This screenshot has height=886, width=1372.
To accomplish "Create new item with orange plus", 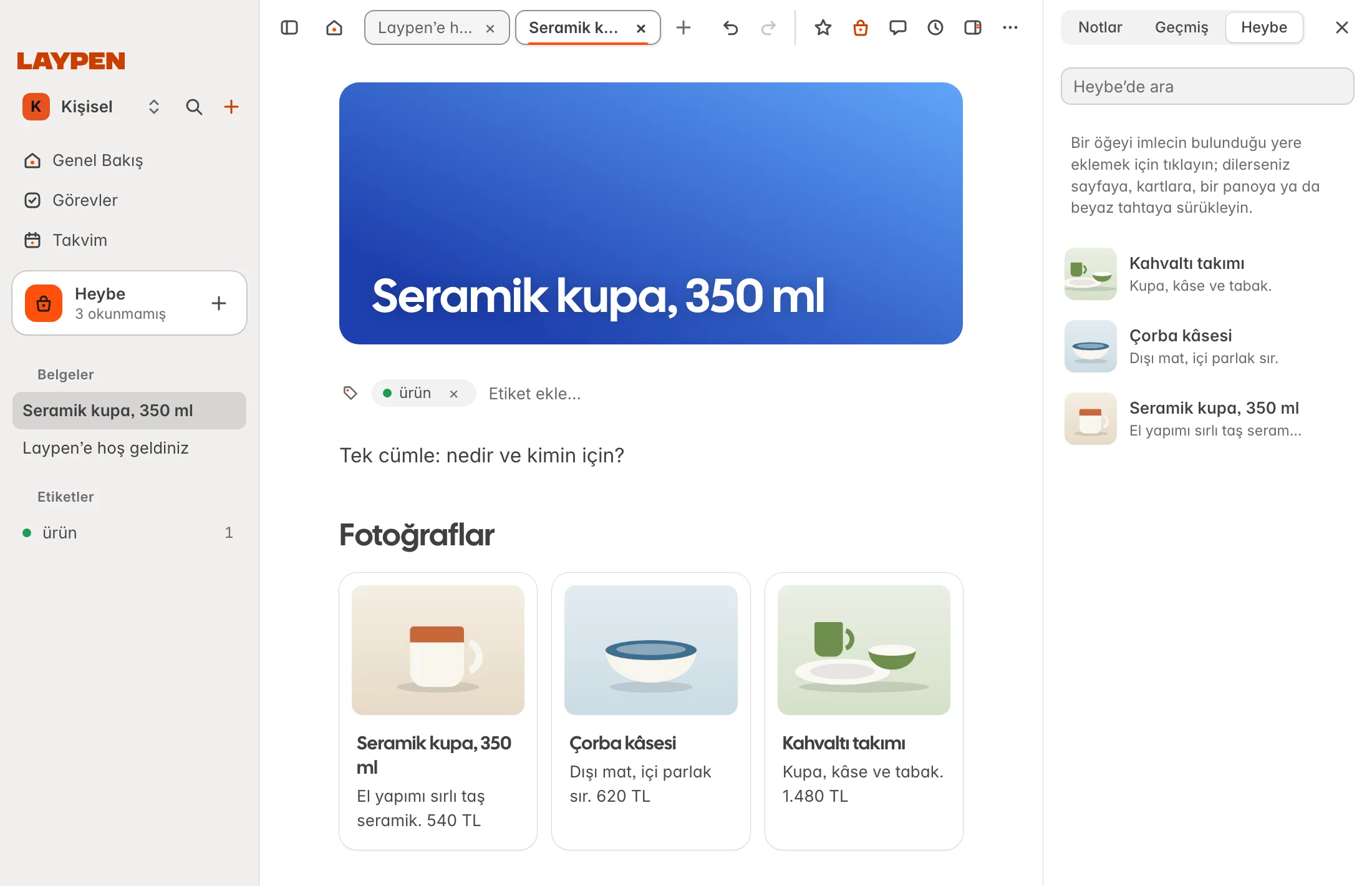I will (x=231, y=107).
